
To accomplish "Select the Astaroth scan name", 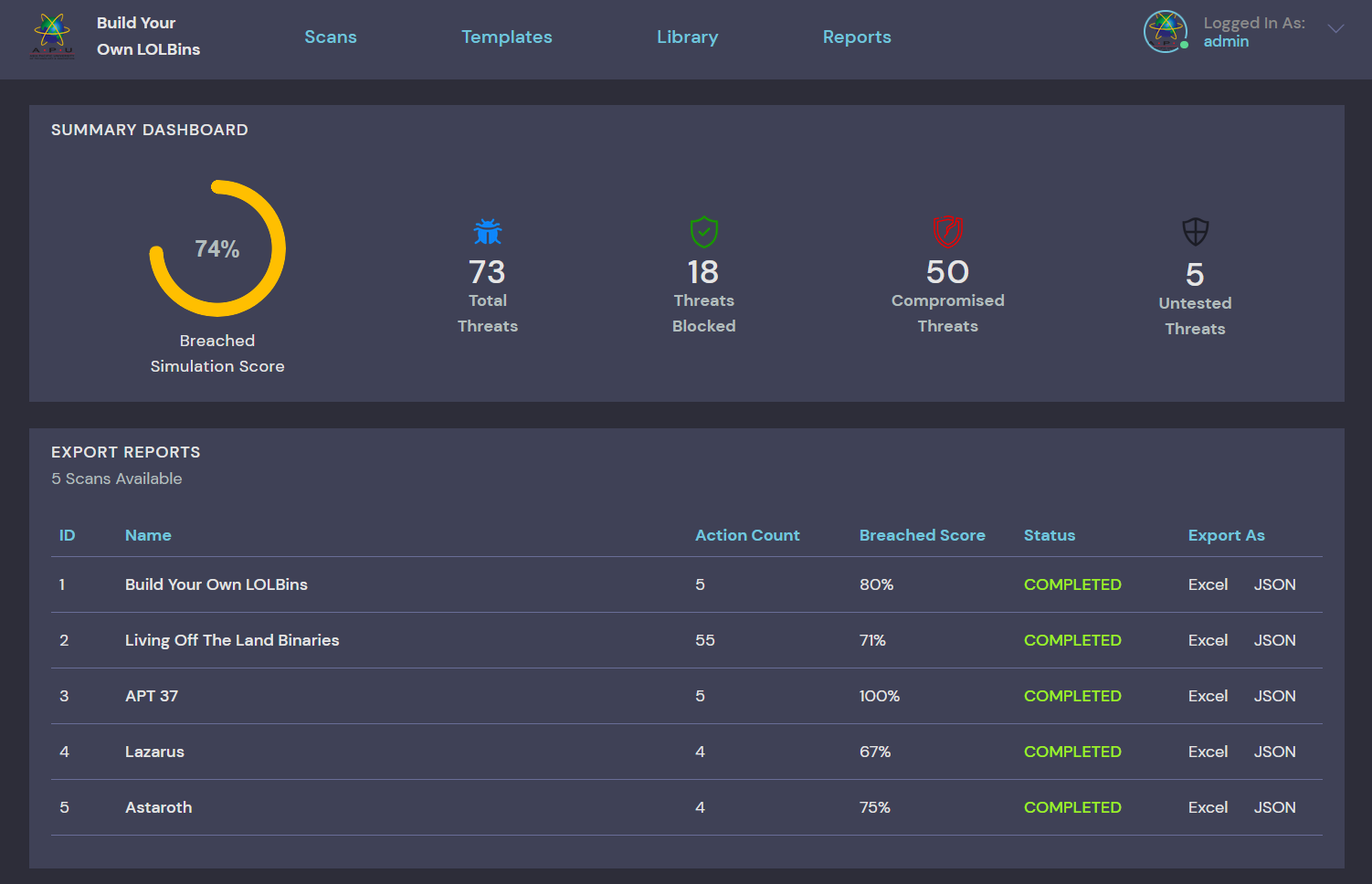I will [158, 807].
